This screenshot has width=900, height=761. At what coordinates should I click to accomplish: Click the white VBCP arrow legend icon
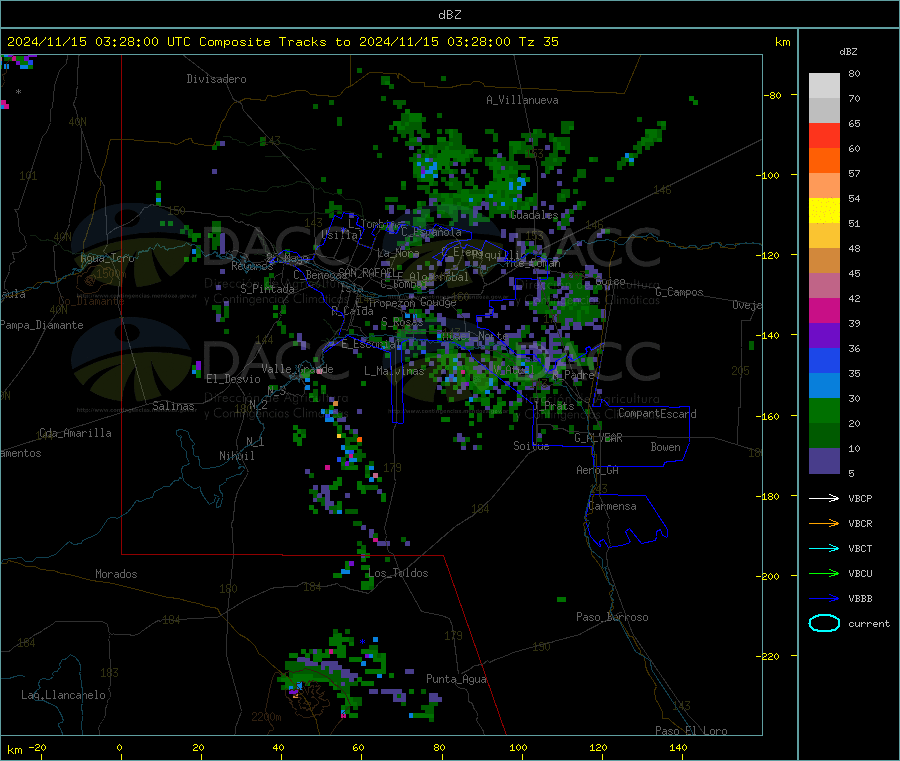coord(824,498)
